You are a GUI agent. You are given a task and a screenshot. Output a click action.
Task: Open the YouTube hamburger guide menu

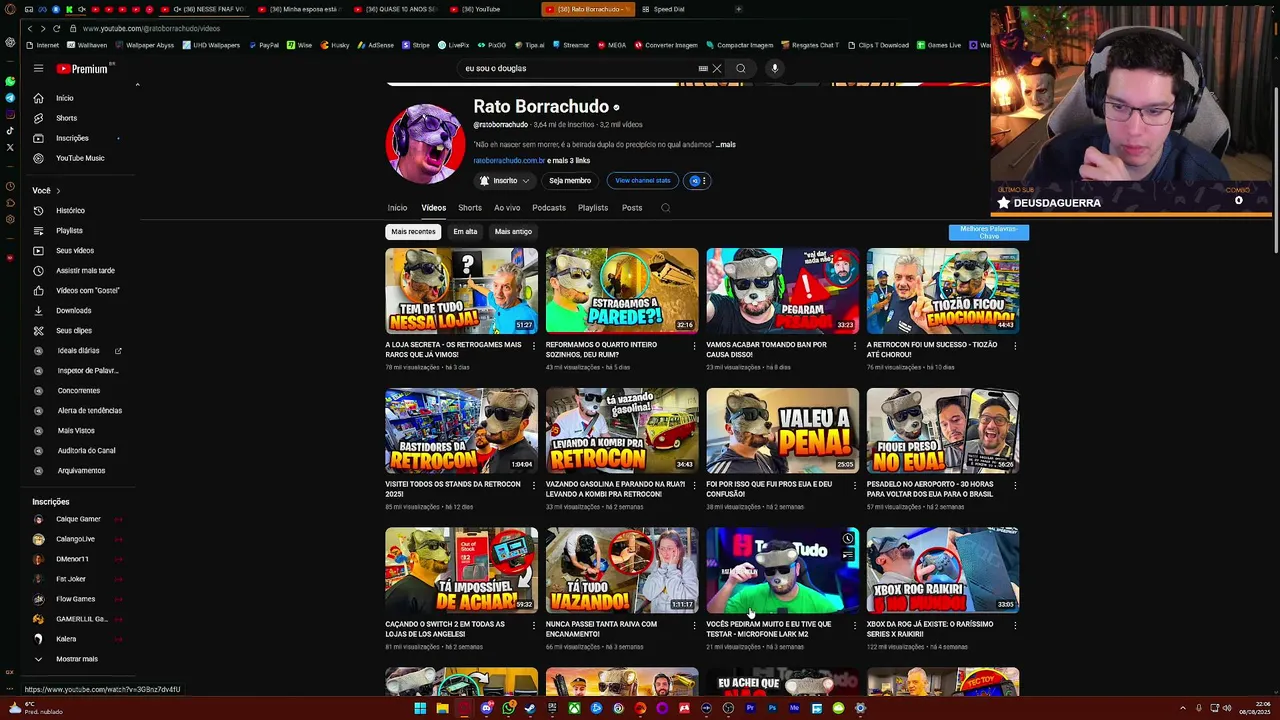[x=38, y=68]
